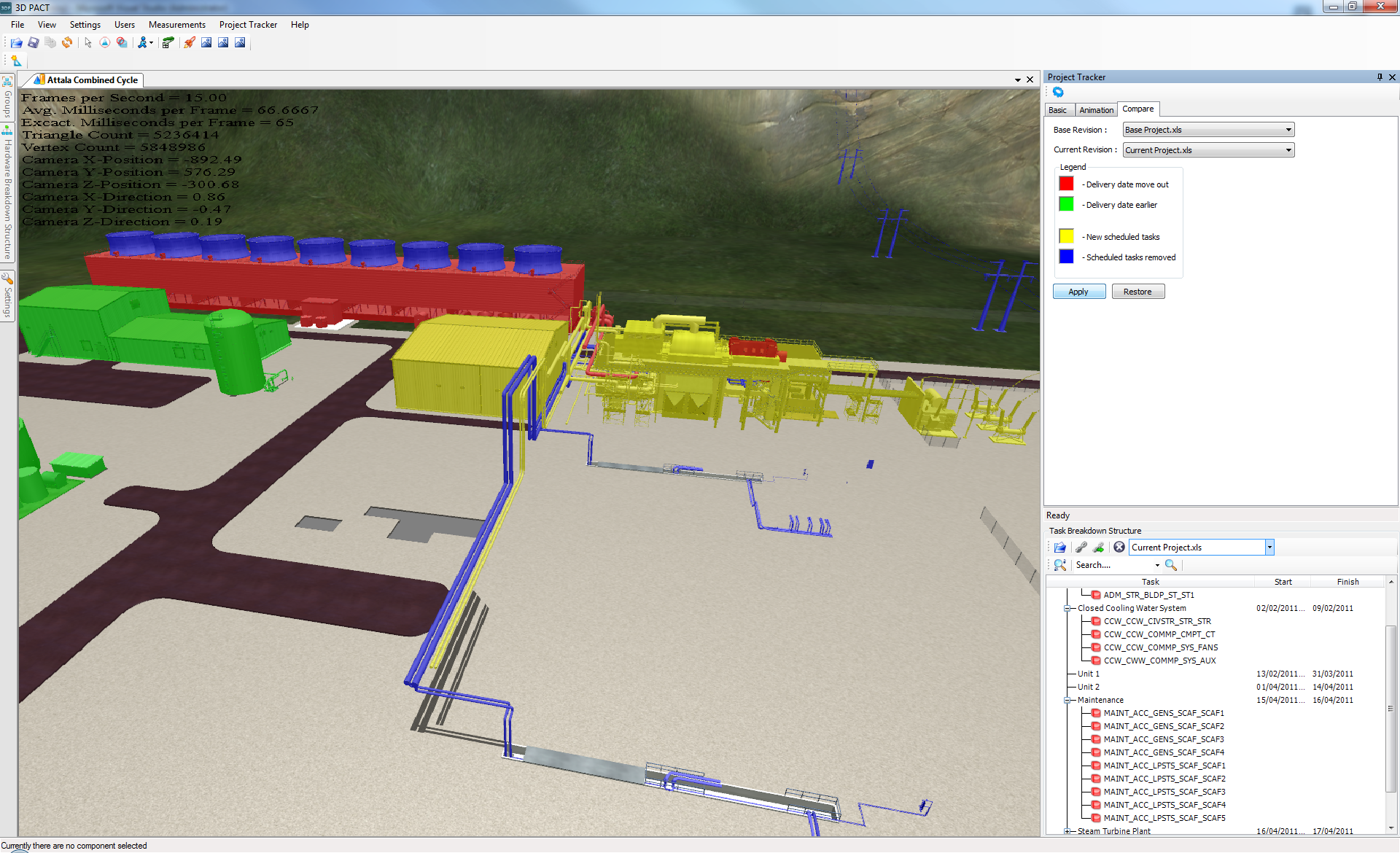Click the save floppy disk icon
This screenshot has width=1400, height=853.
coord(34,43)
